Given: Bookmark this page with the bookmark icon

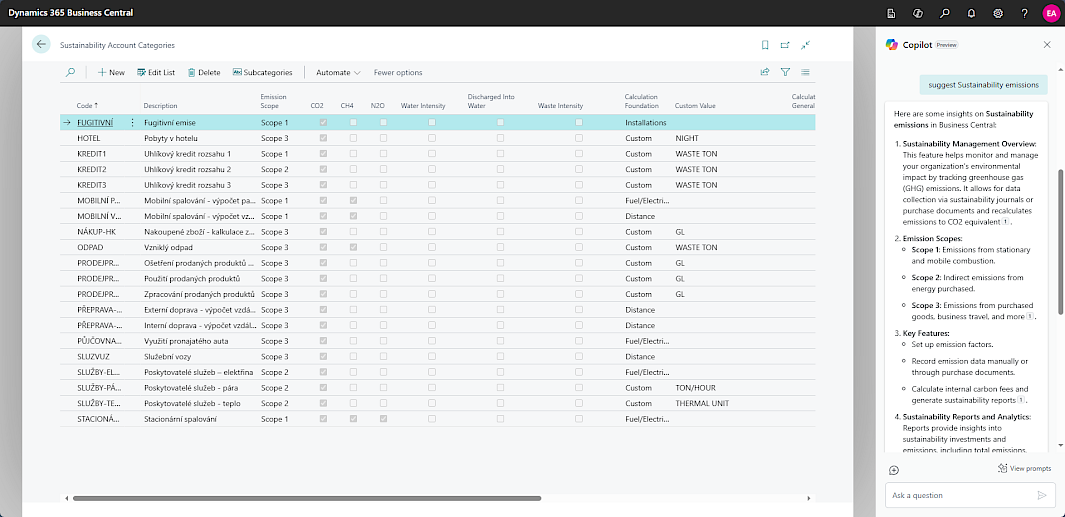Looking at the screenshot, I should (765, 45).
